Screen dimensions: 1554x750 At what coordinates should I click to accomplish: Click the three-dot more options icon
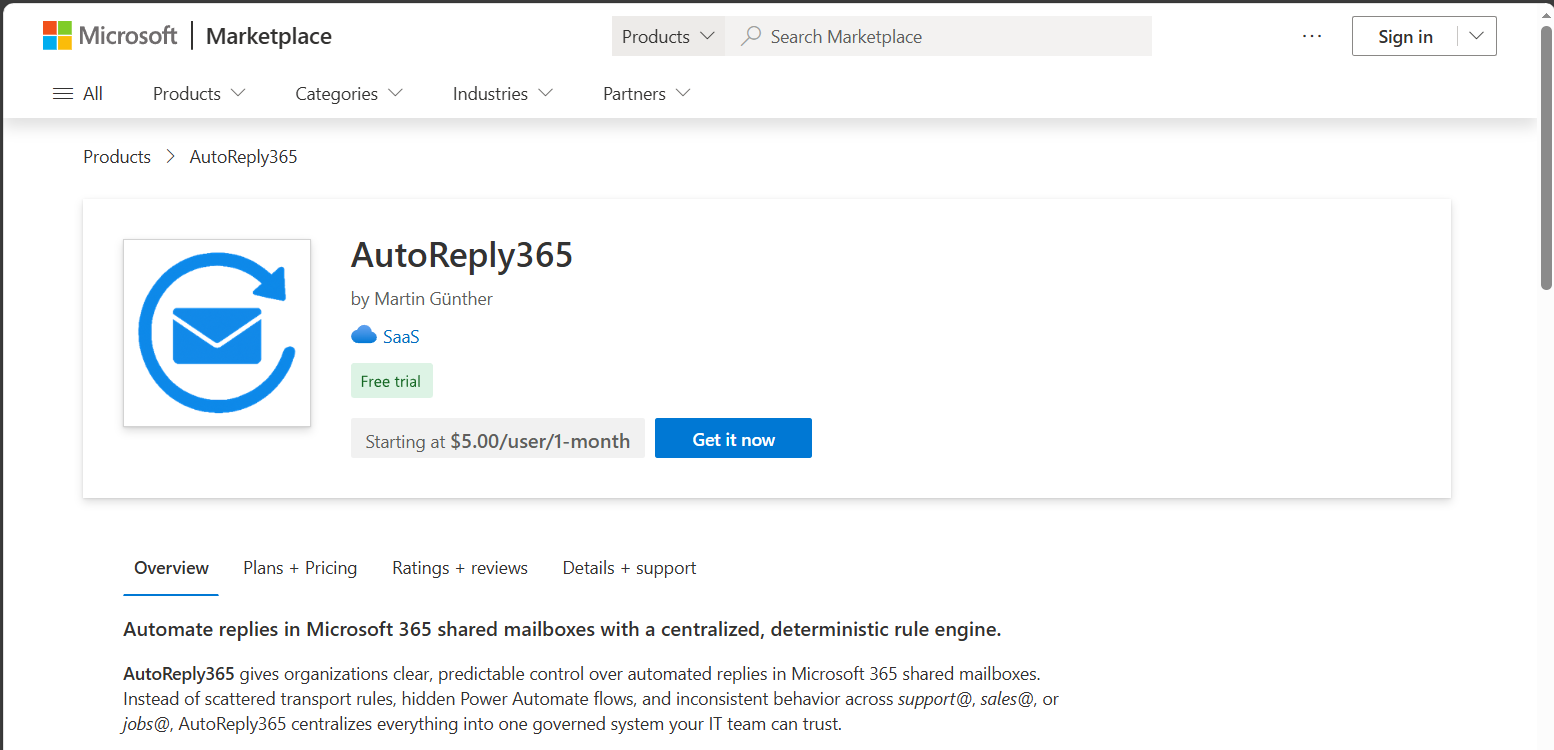pyautogui.click(x=1312, y=36)
